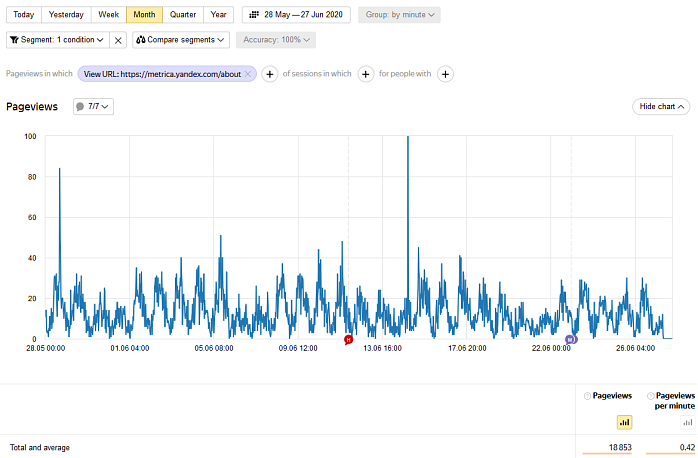This screenshot has height=458, width=698.
Task: Click the red annotation marker on chart
Action: click(x=348, y=340)
